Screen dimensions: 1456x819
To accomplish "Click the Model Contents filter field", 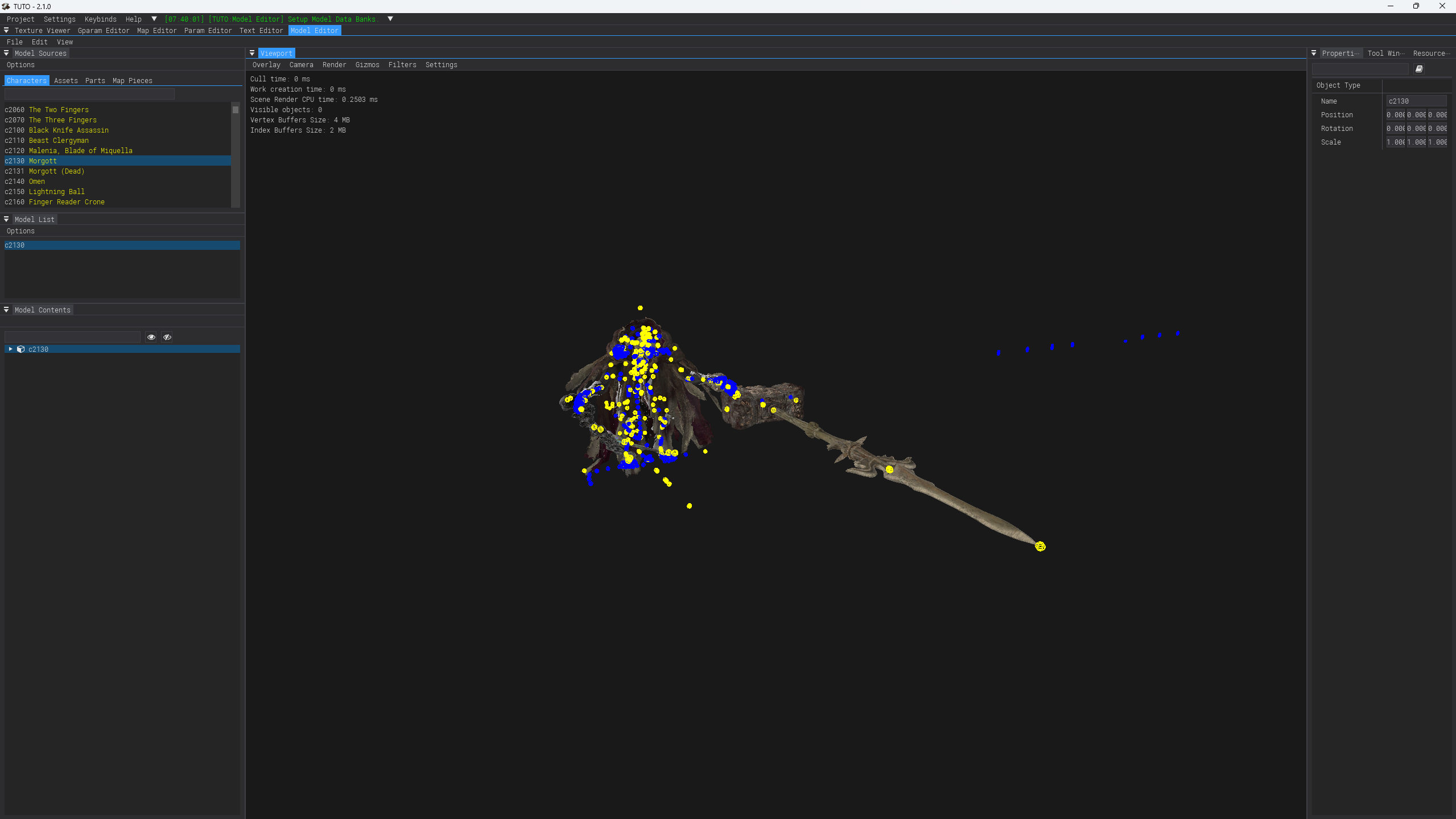I will [x=72, y=337].
